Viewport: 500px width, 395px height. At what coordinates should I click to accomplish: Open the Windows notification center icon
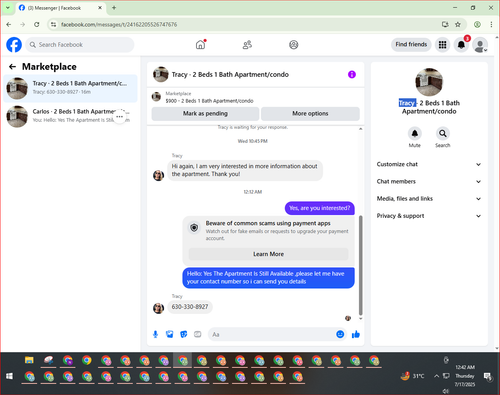click(x=488, y=376)
